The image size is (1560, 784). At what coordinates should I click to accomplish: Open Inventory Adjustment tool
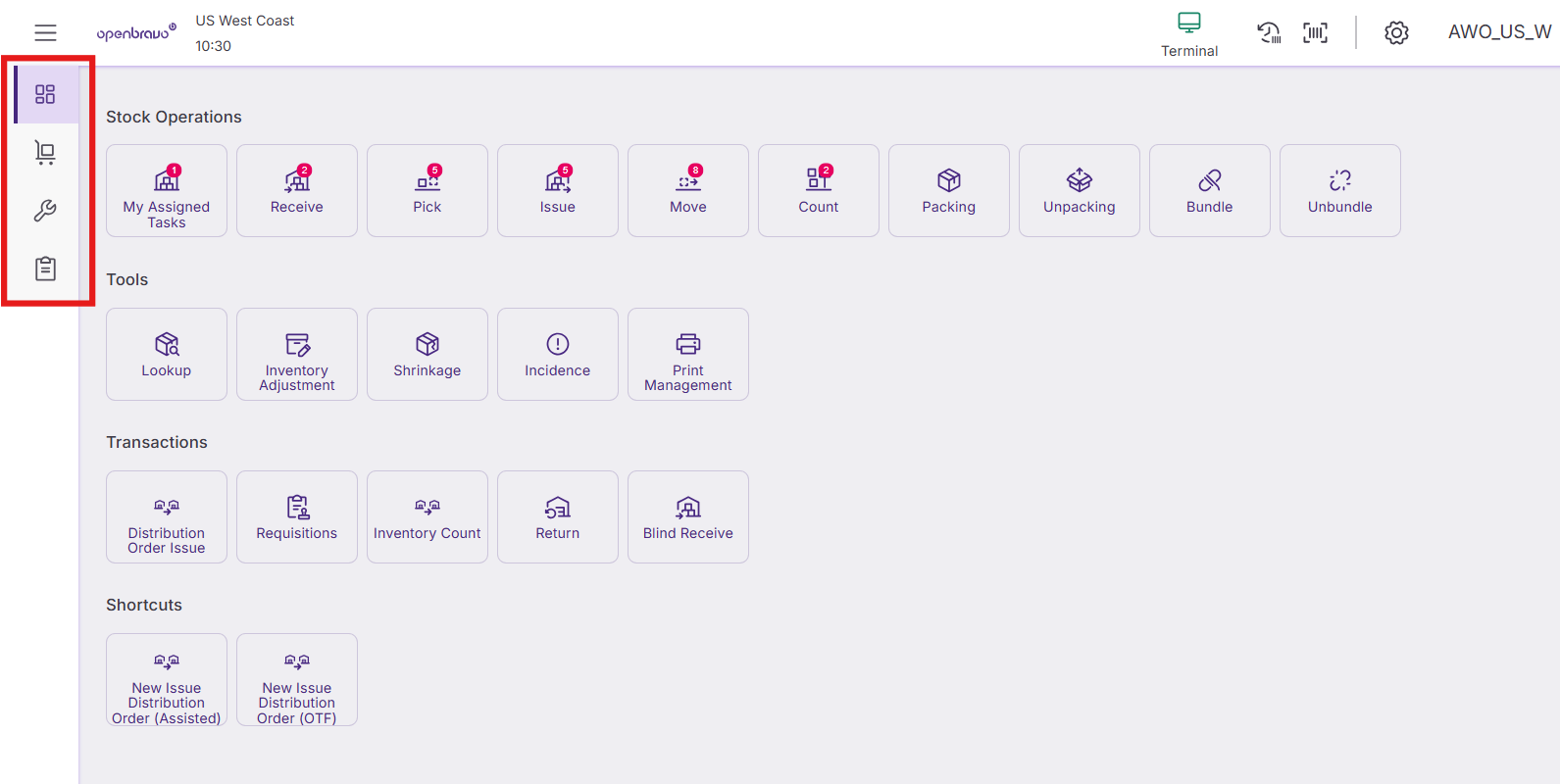coord(297,355)
